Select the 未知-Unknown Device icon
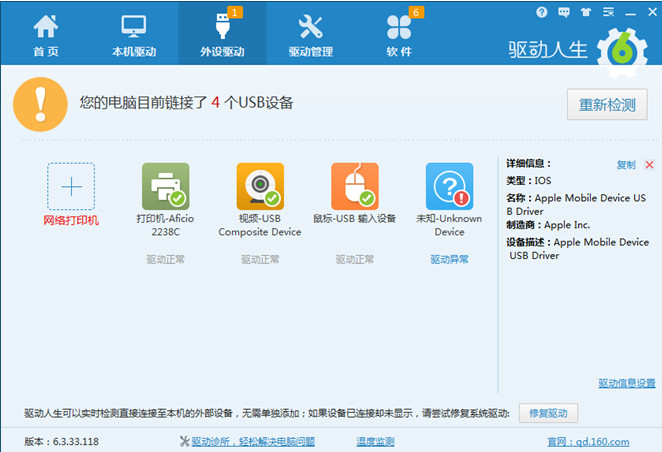Viewport: 662px width, 452px height. pos(449,187)
